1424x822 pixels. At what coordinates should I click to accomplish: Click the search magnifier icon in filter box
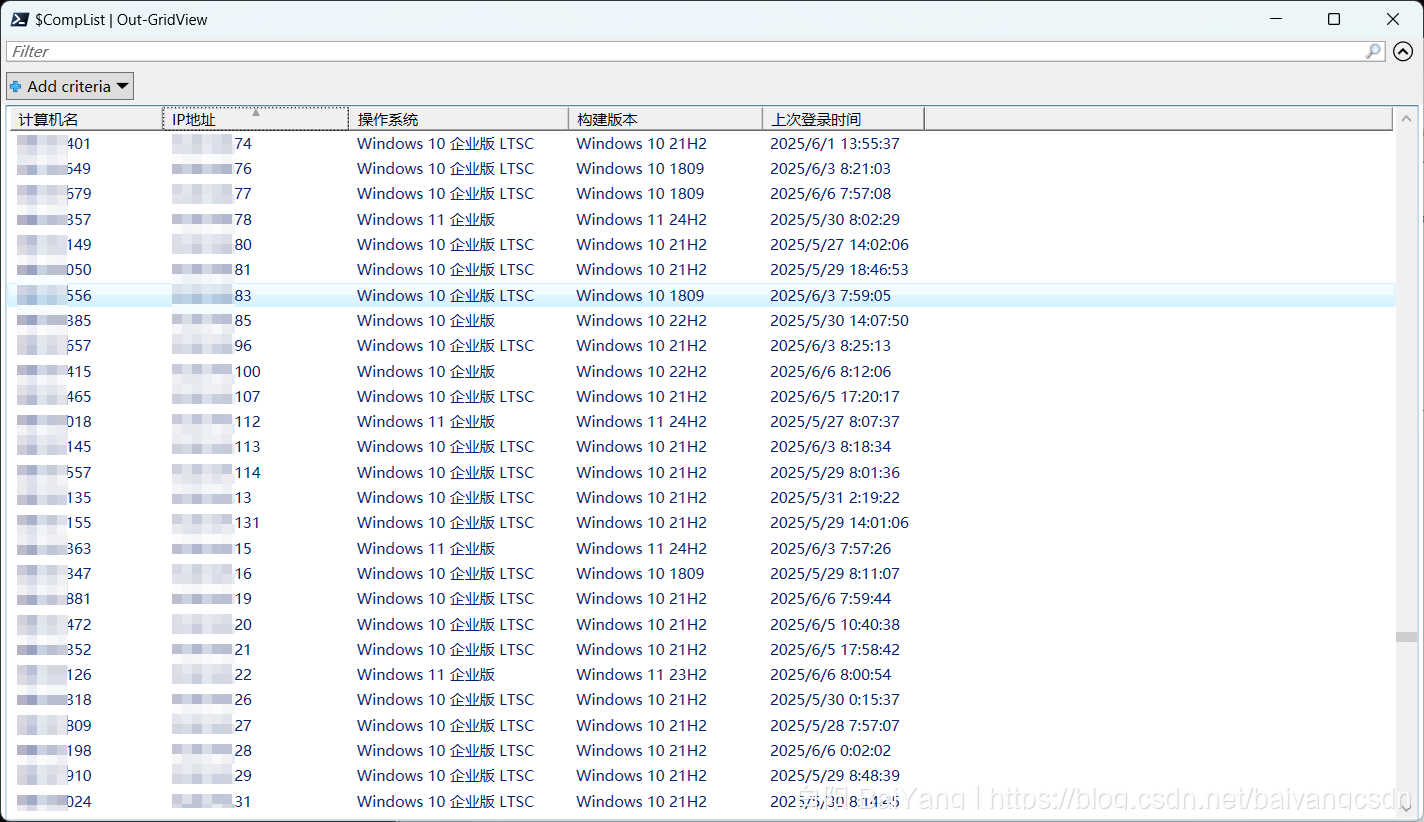pyautogui.click(x=1374, y=51)
